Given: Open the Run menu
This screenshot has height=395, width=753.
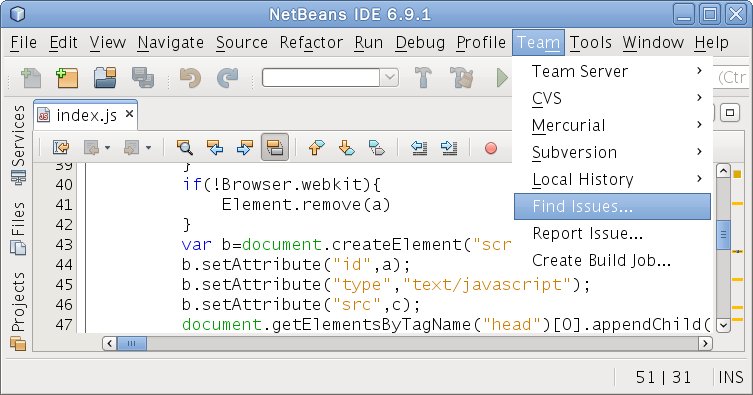Looking at the screenshot, I should (x=369, y=42).
